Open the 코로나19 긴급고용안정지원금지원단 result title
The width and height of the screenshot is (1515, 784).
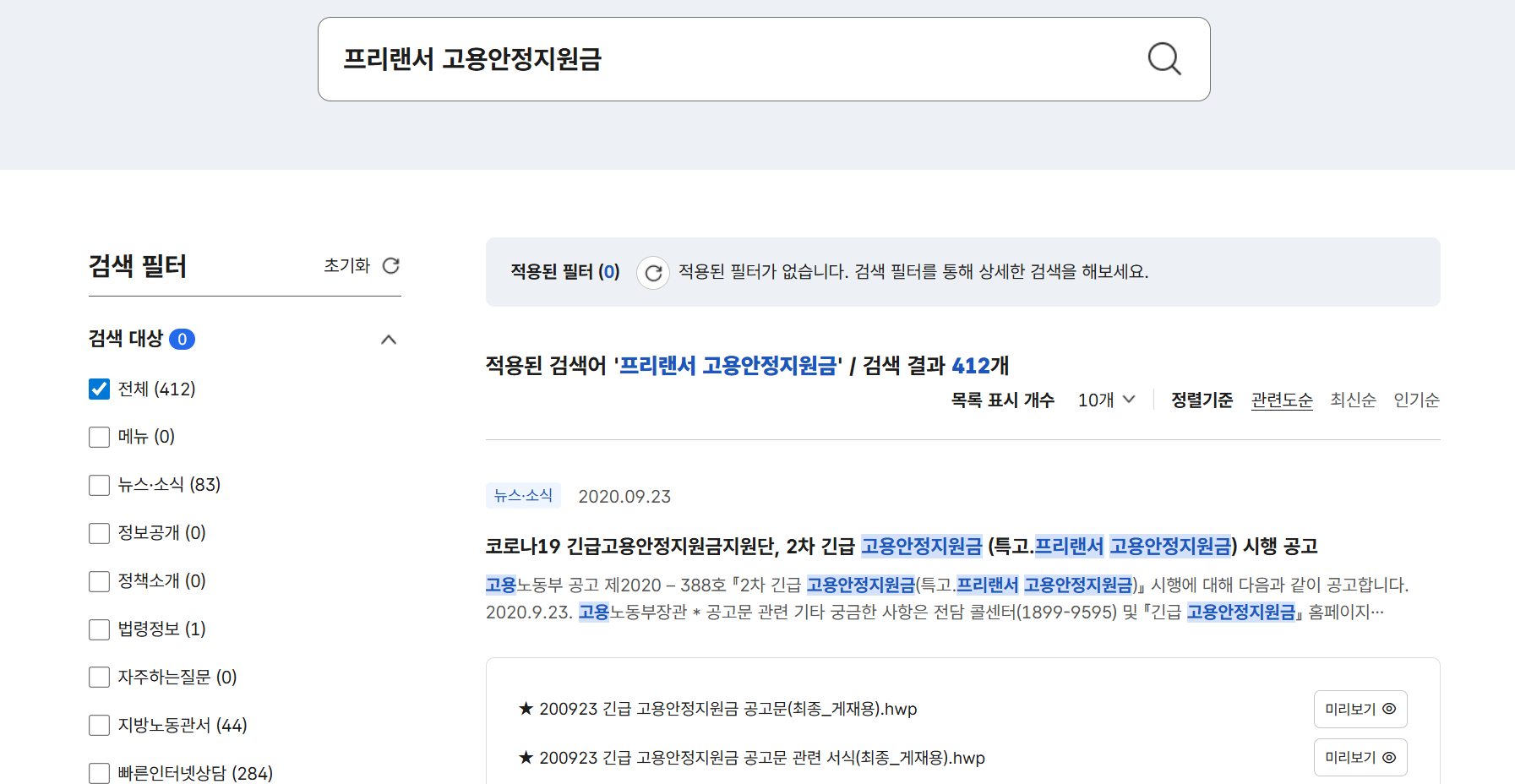902,547
